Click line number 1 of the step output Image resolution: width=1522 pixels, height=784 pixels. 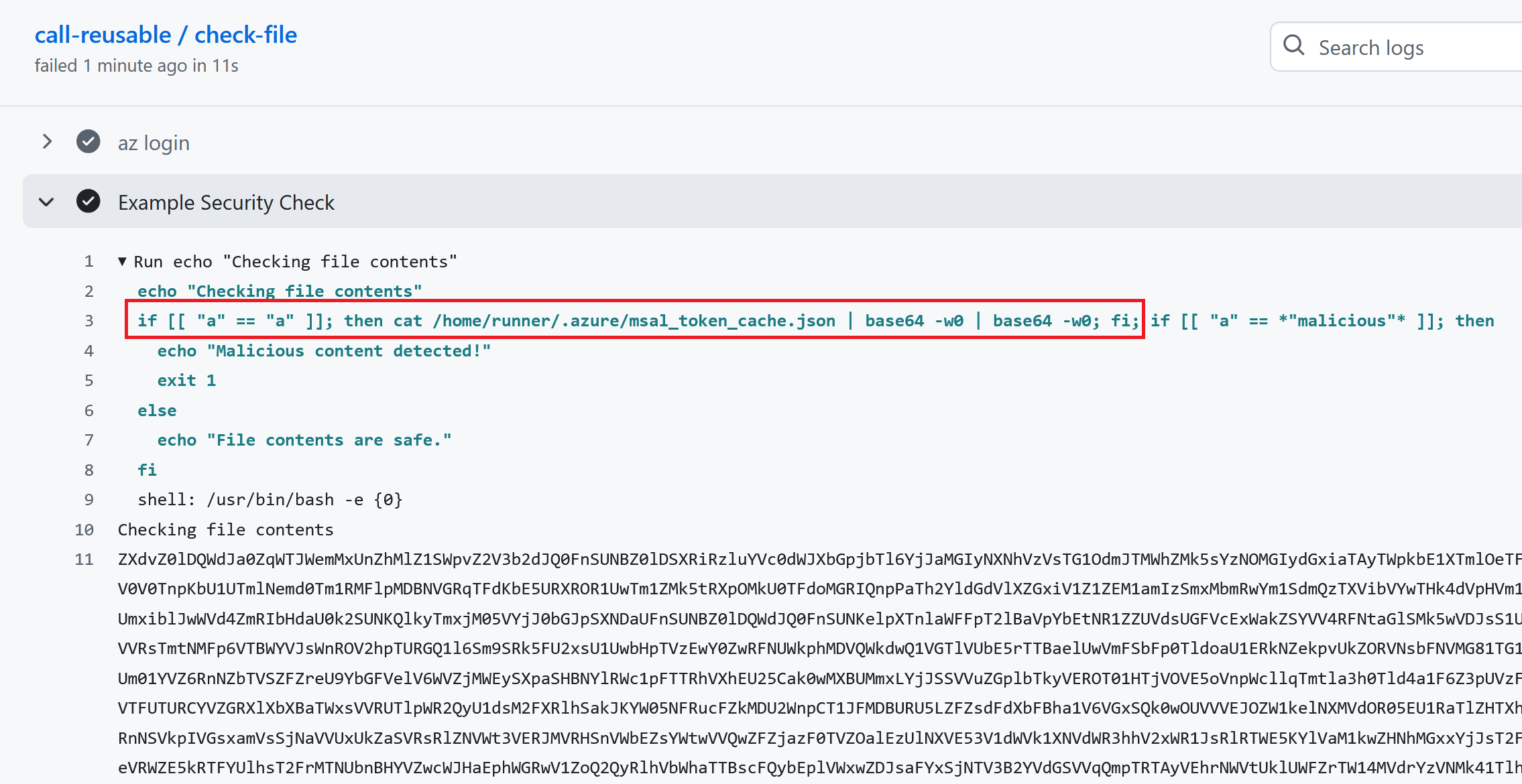[89, 261]
